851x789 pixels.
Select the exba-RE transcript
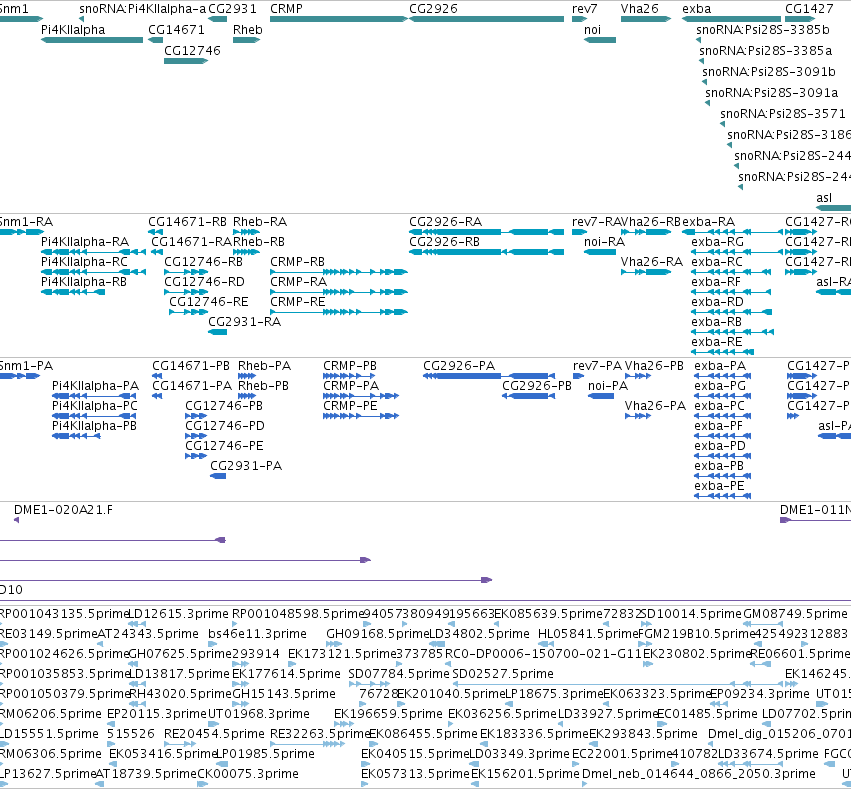(722, 352)
